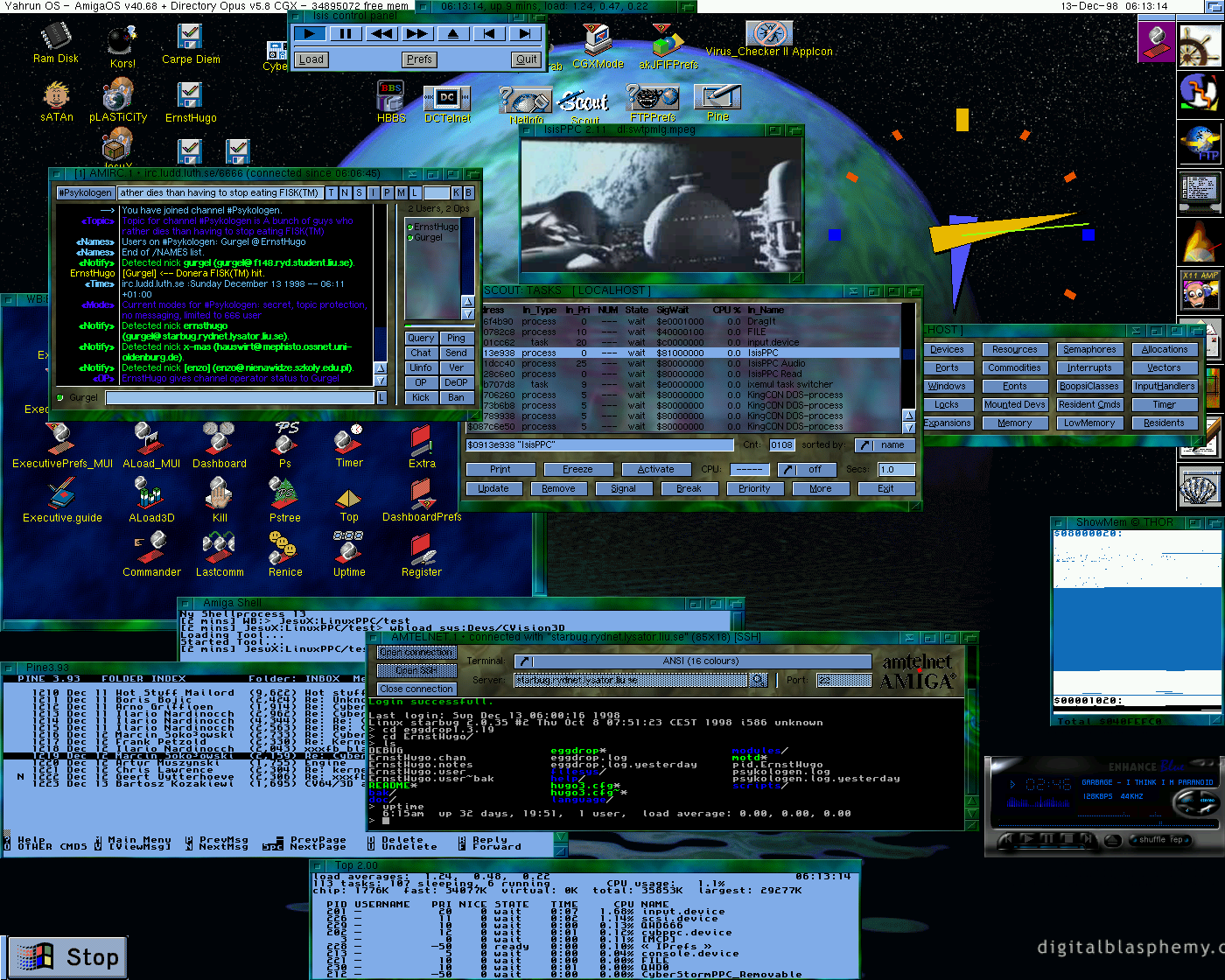The image size is (1225, 980).
Task: Toggle channel mode I in AmIRC
Action: (x=373, y=192)
